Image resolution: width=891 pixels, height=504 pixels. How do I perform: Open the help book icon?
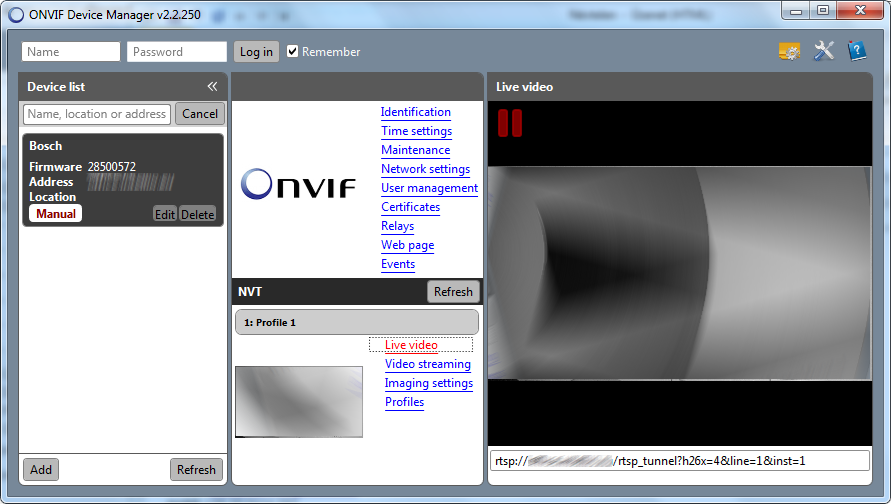point(857,51)
